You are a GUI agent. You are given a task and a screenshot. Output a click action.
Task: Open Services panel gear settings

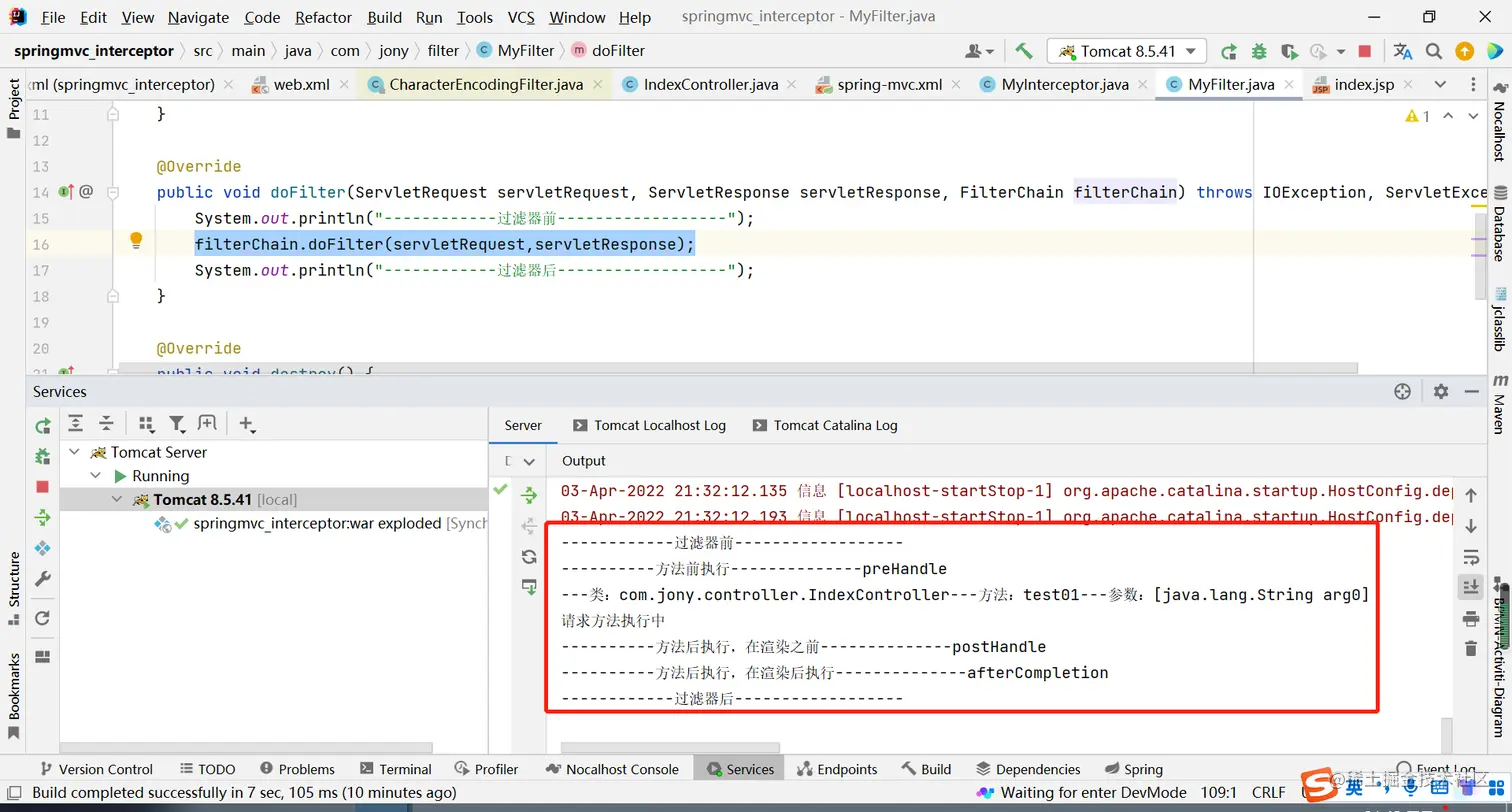tap(1440, 391)
